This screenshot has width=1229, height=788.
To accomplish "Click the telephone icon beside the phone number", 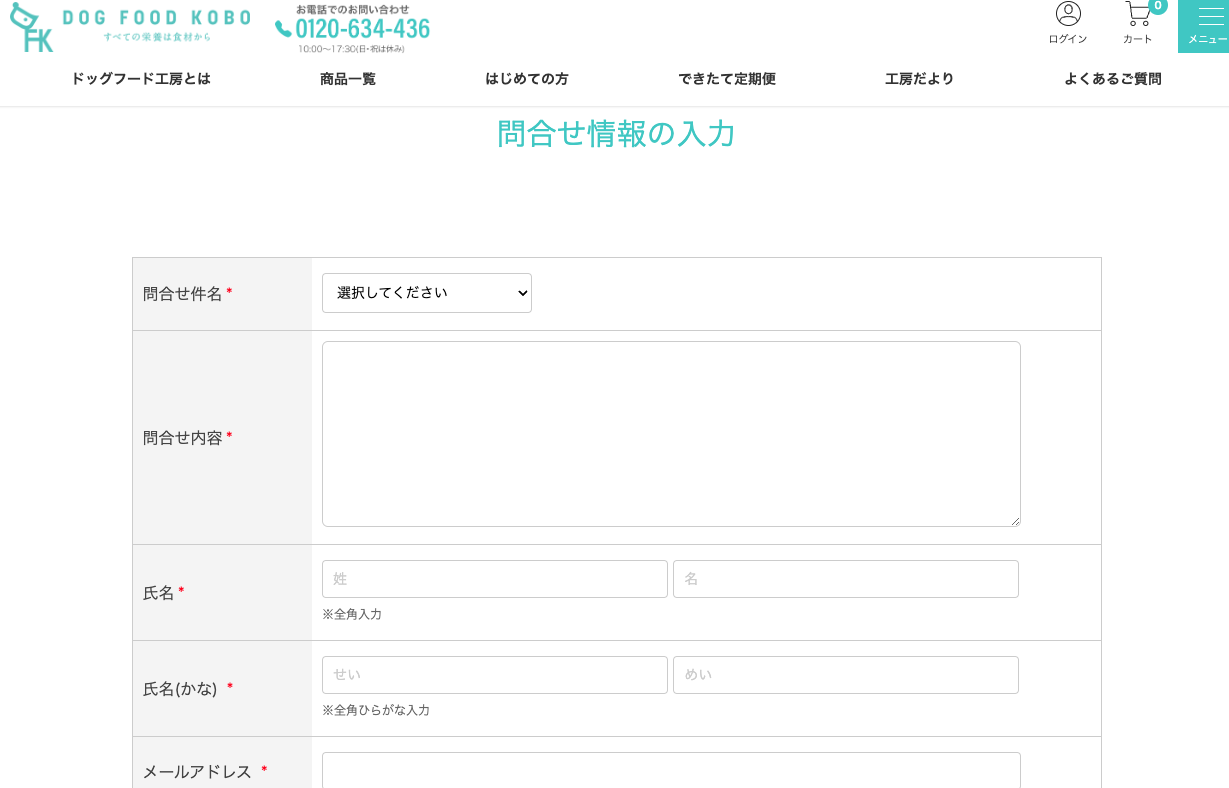I will 284,28.
